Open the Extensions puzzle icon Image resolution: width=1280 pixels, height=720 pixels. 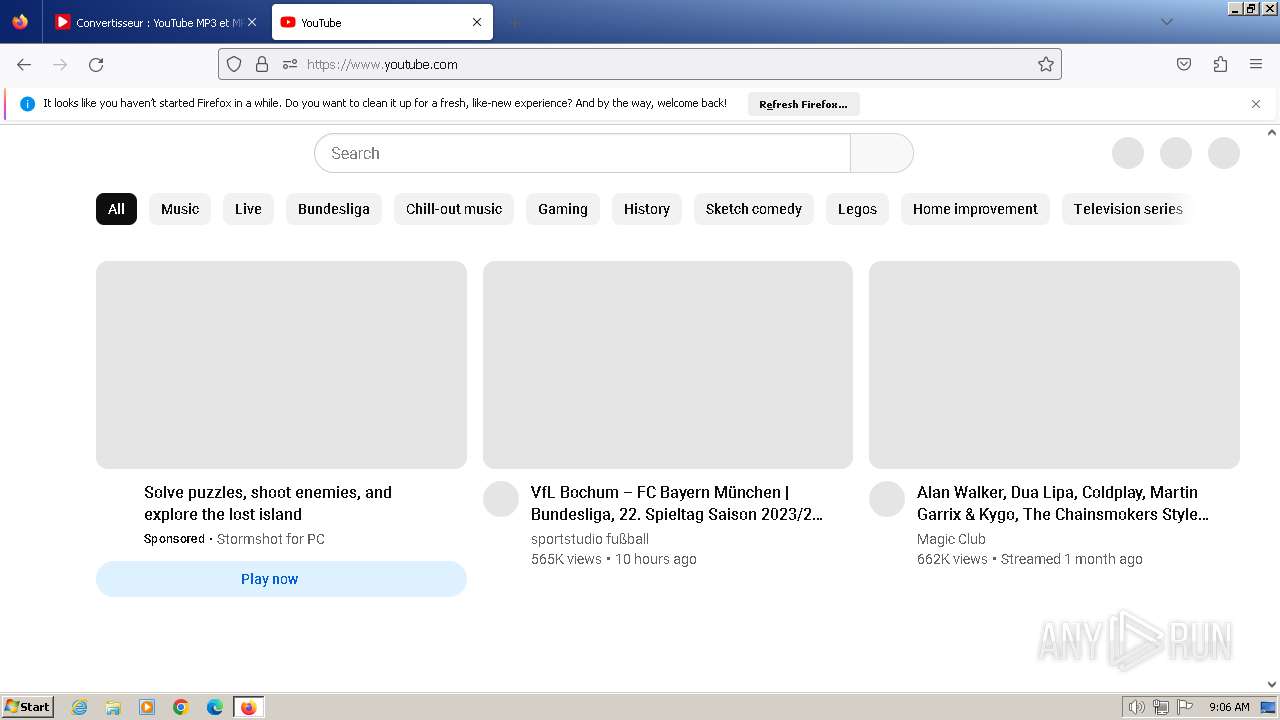(1220, 64)
